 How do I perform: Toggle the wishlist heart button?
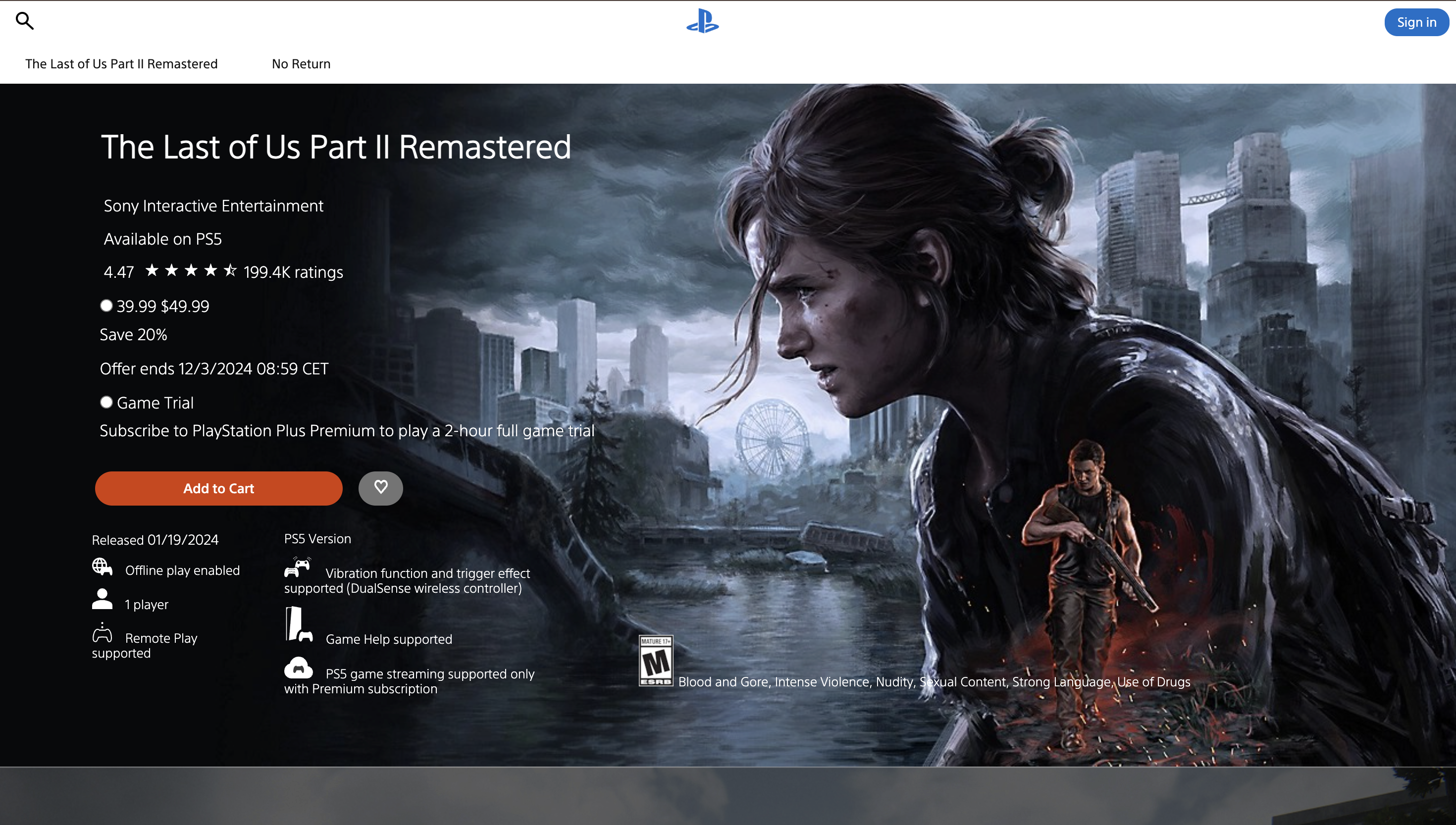381,488
